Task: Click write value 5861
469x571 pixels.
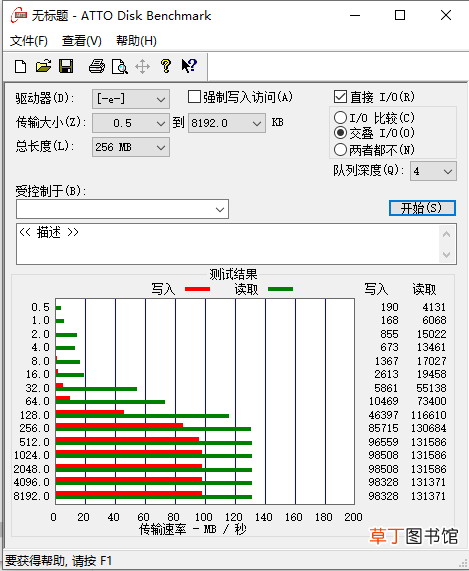Action: [x=386, y=388]
